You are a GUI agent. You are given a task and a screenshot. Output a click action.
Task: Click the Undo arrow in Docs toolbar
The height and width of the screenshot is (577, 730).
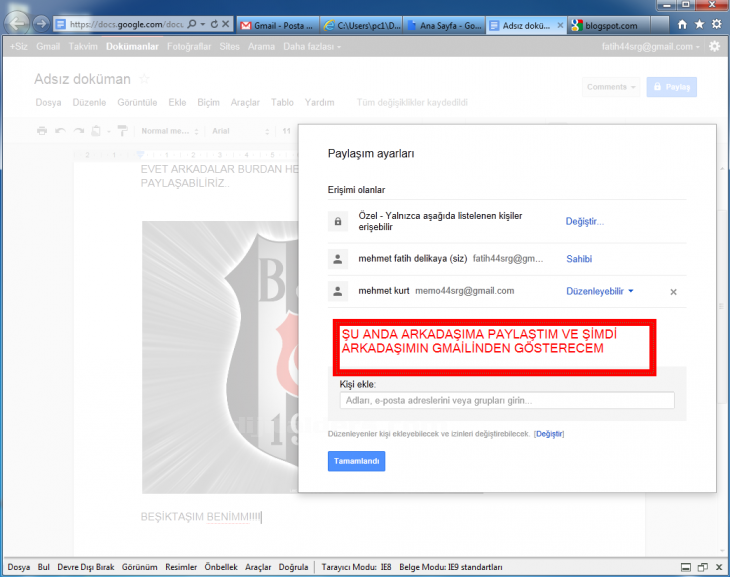pyautogui.click(x=60, y=131)
